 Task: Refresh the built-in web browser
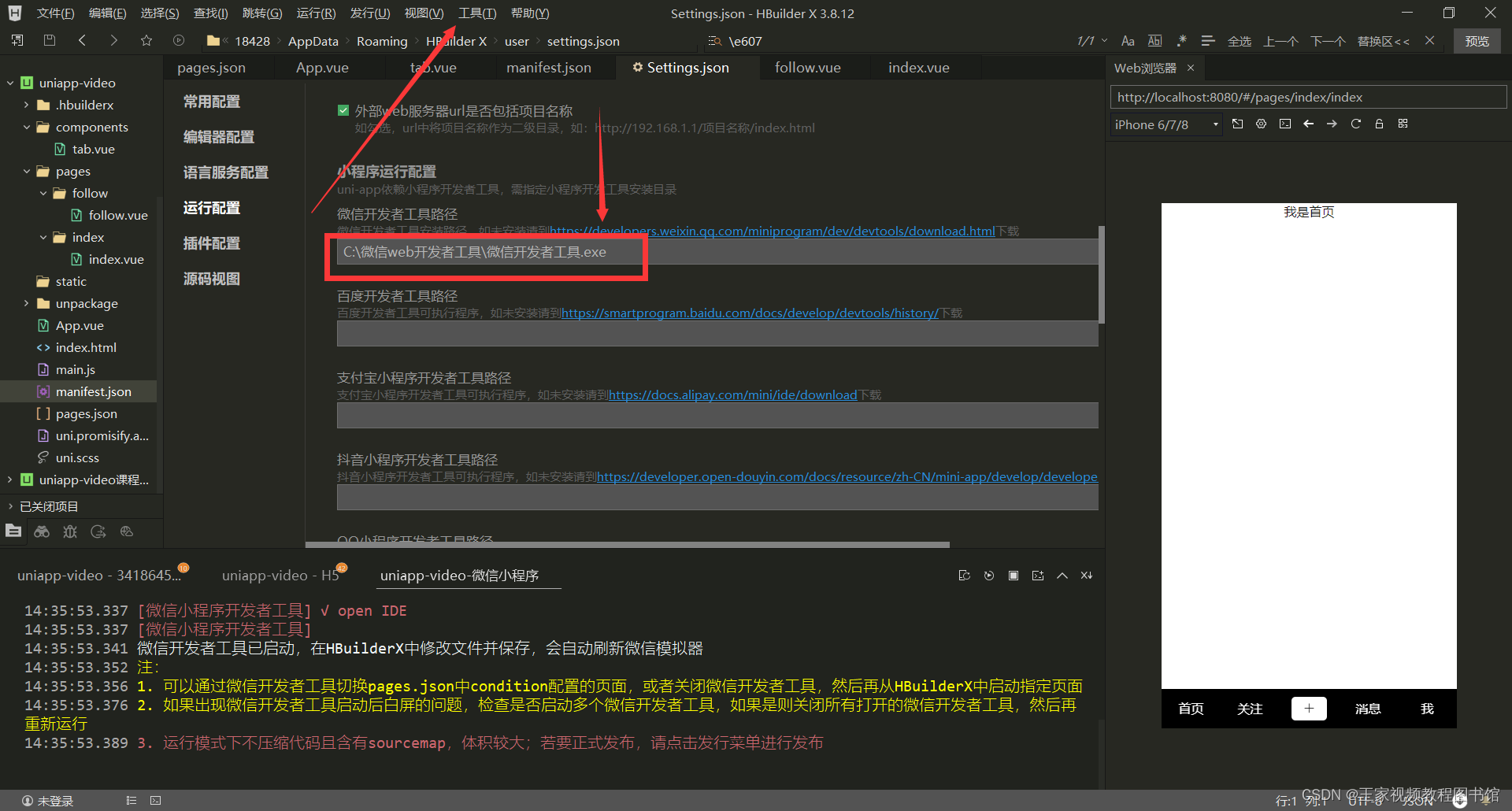click(1356, 124)
